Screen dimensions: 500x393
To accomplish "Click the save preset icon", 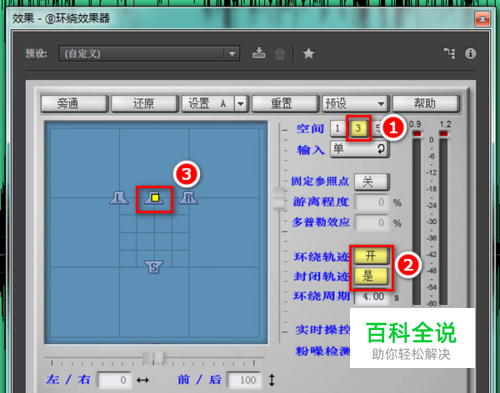I will (259, 53).
